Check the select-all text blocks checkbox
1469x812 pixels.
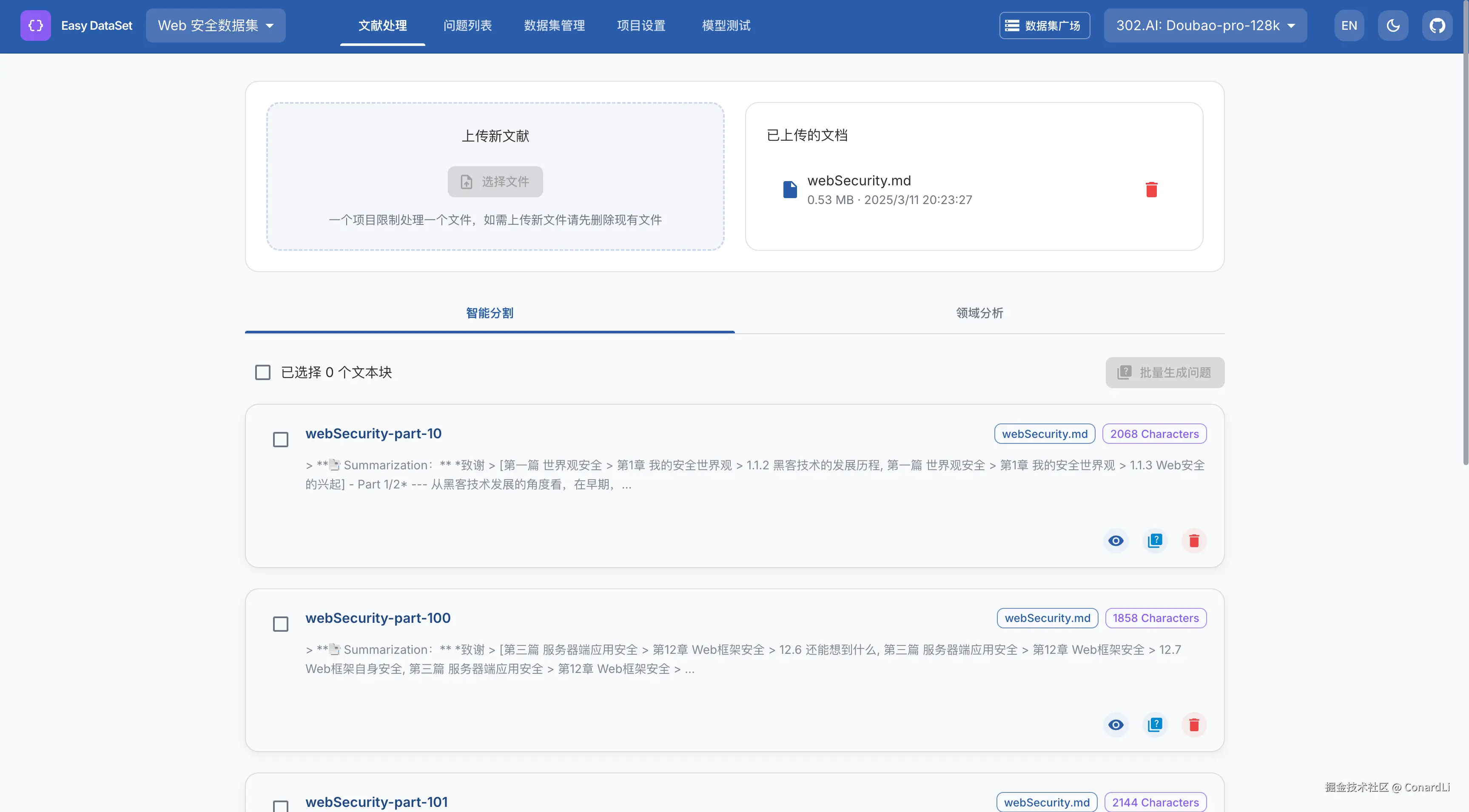pos(262,372)
